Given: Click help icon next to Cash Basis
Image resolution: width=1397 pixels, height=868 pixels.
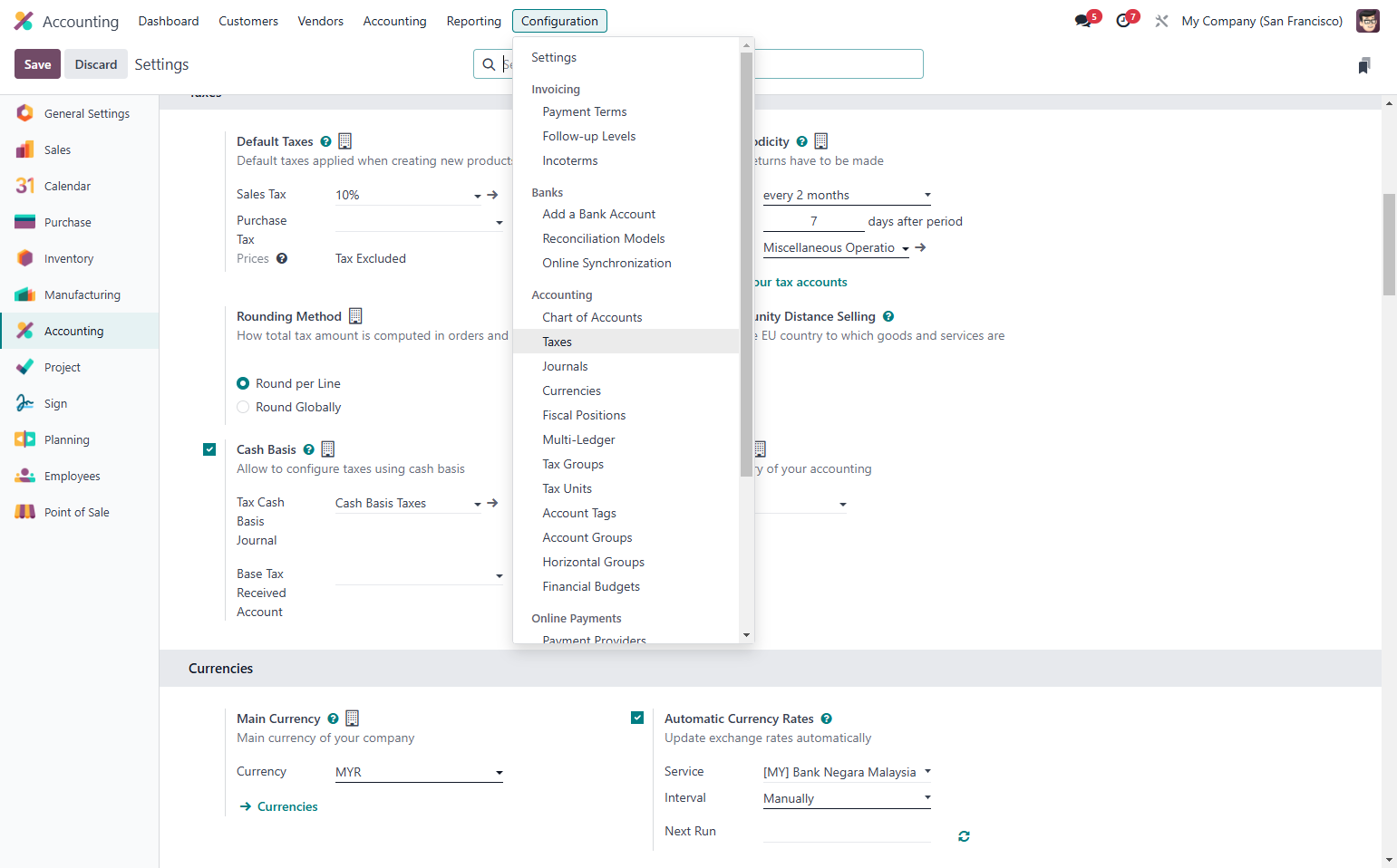Looking at the screenshot, I should pos(309,449).
